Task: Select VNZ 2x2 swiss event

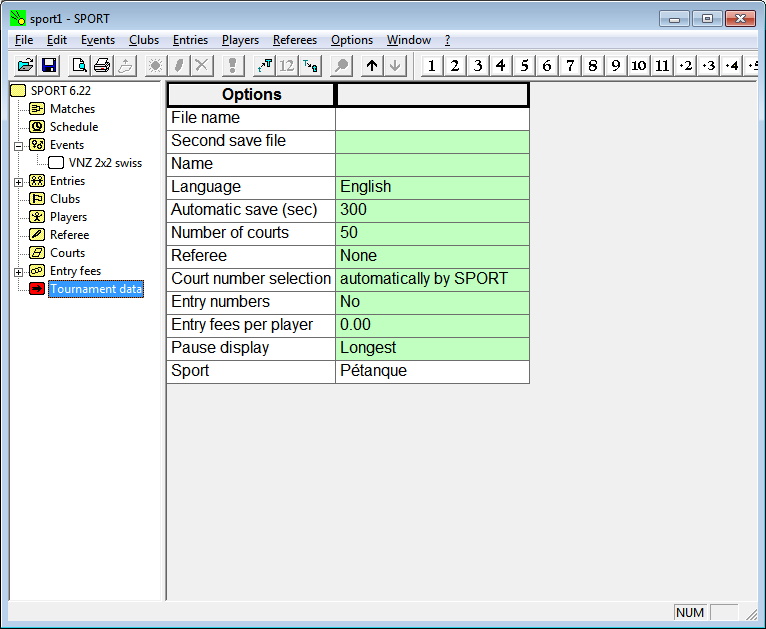Action: [x=104, y=163]
